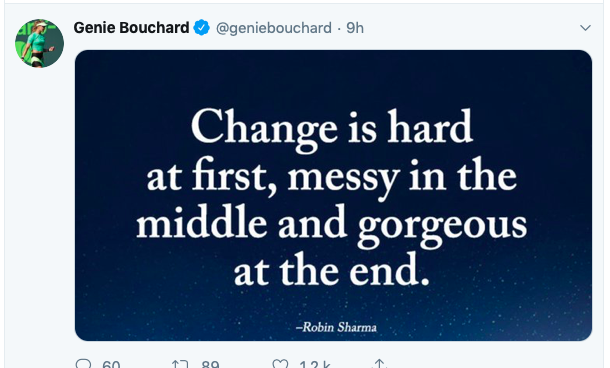
Task: Open the tweet via the 9h timestamp
Action: coord(355,28)
